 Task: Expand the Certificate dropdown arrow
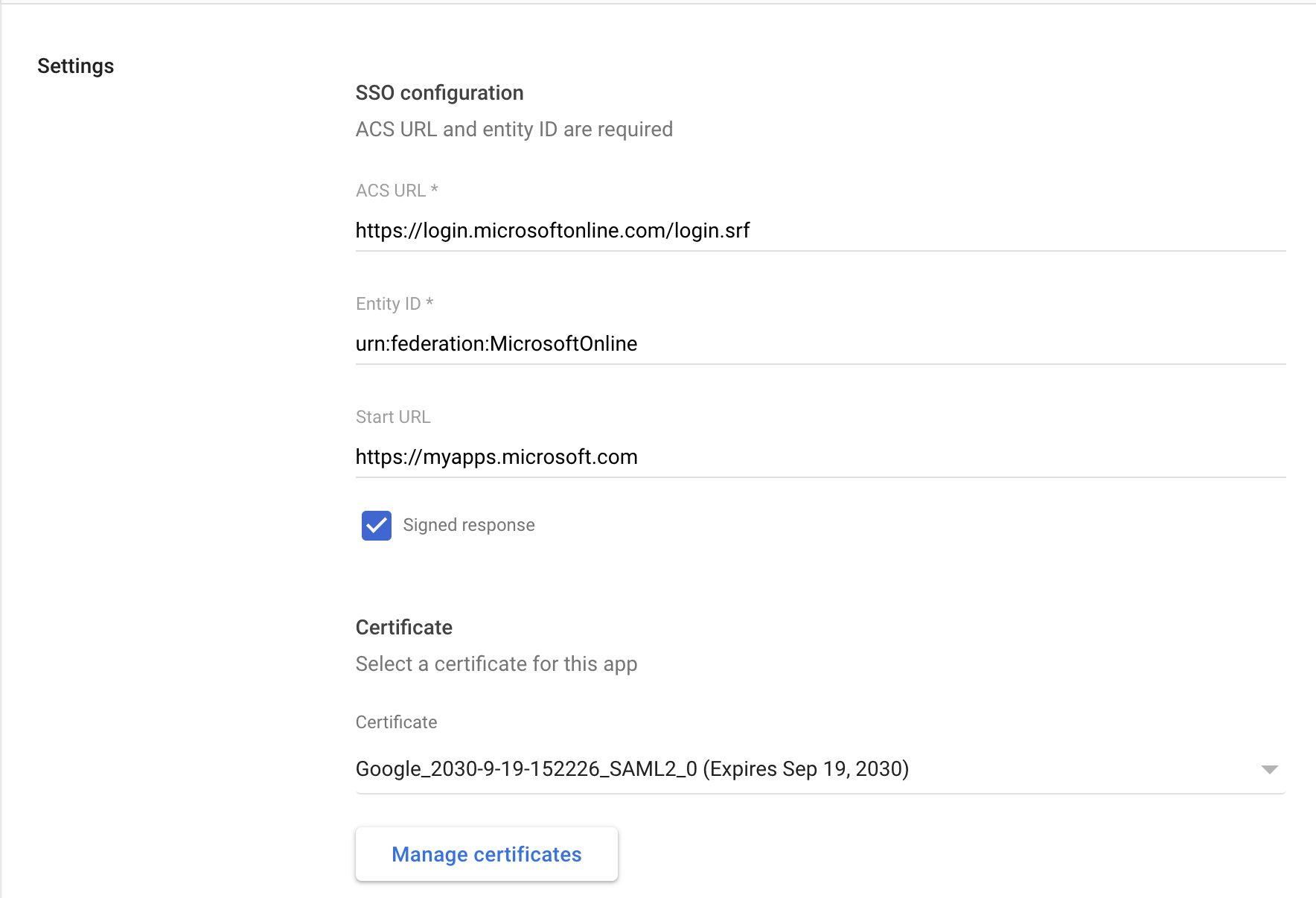(x=1269, y=769)
